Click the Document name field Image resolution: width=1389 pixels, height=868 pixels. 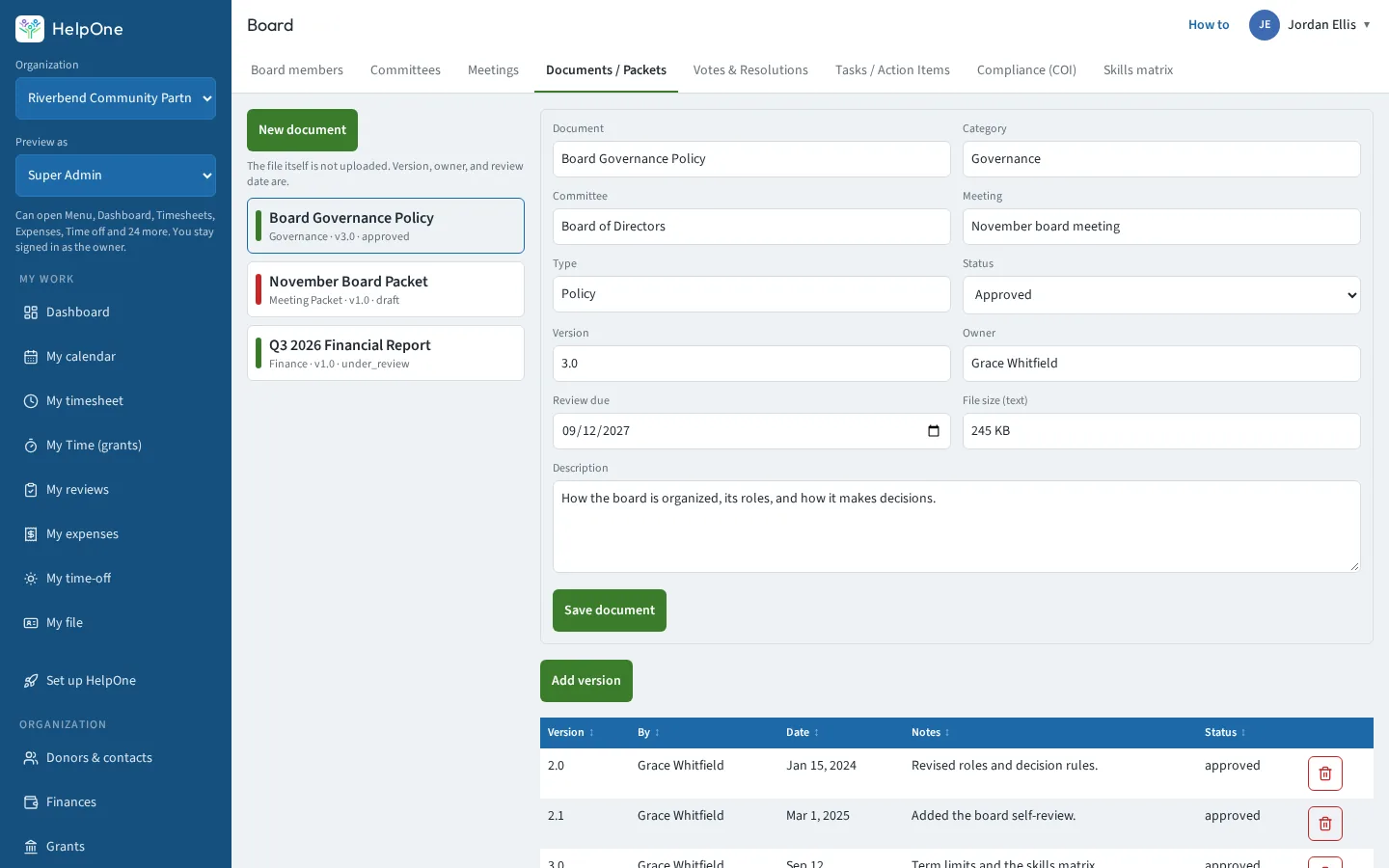751,159
